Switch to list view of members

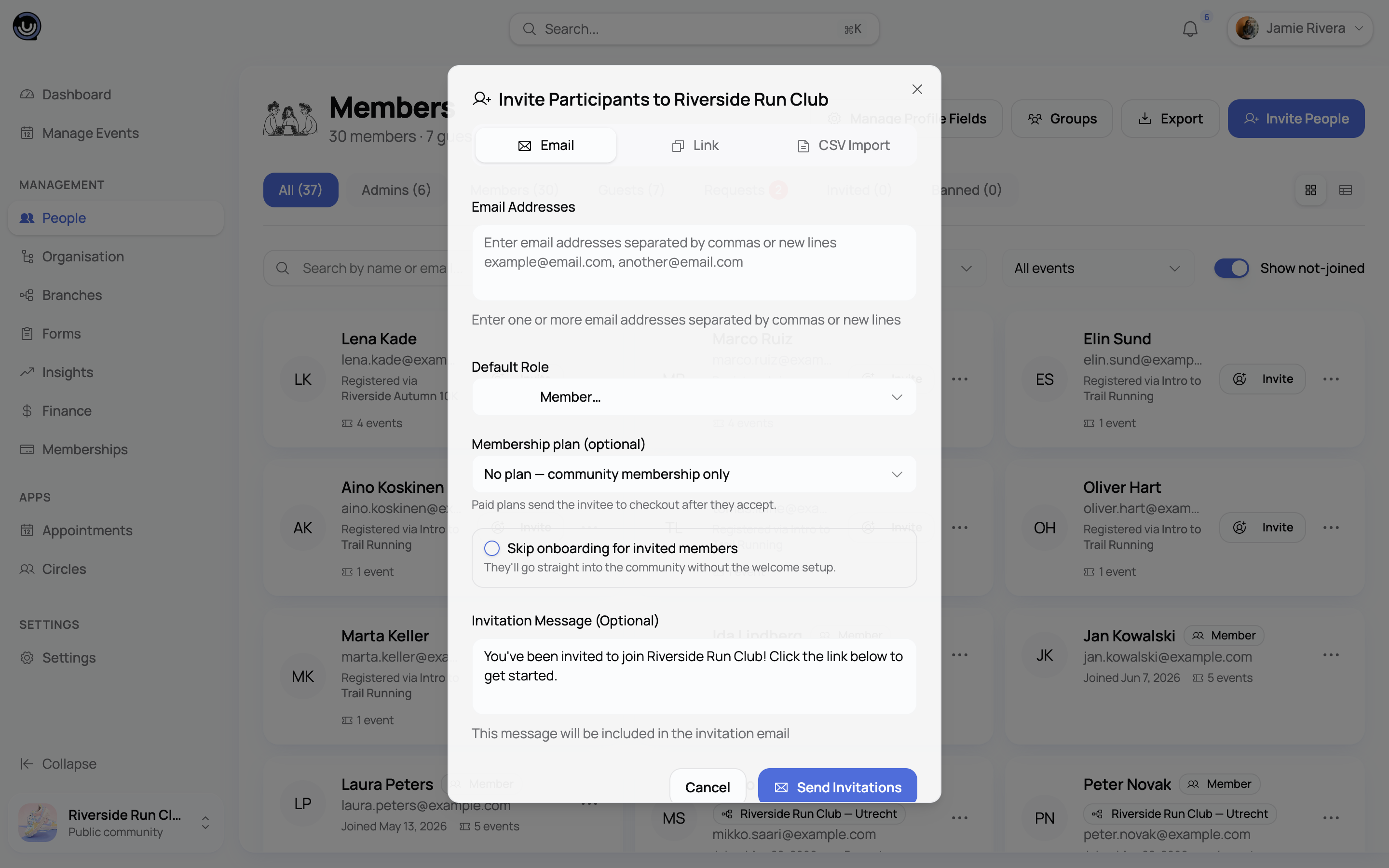[x=1346, y=190]
